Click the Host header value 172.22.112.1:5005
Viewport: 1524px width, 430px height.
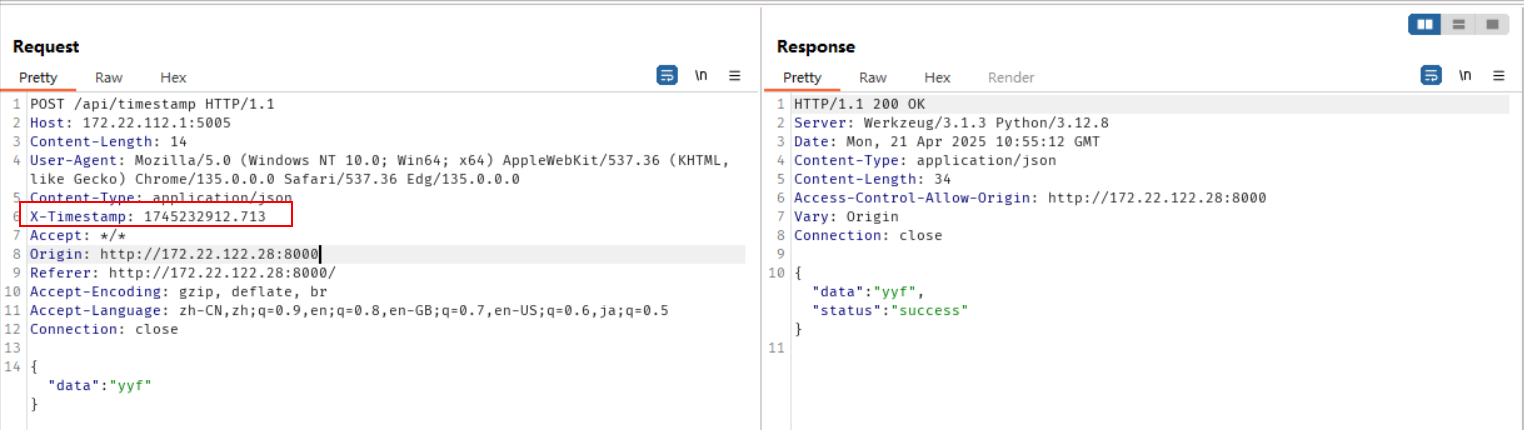156,122
